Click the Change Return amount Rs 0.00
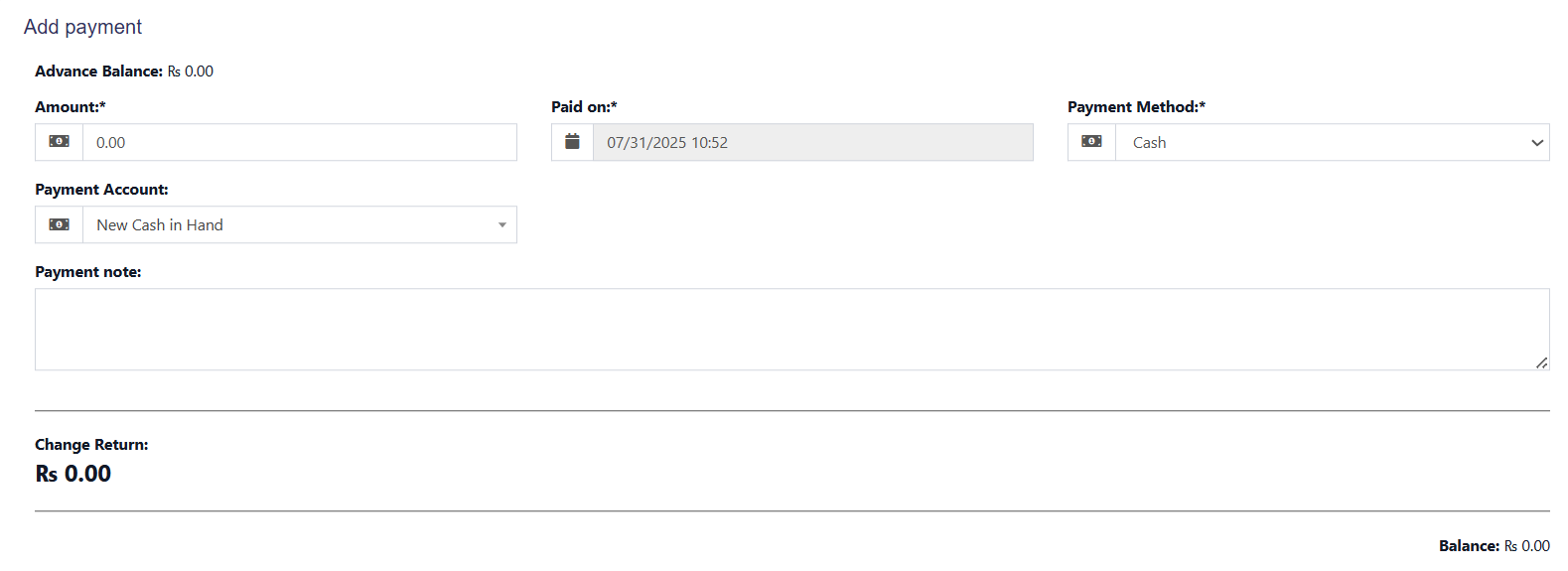Screen dimensions: 1568x571 pyautogui.click(x=73, y=474)
